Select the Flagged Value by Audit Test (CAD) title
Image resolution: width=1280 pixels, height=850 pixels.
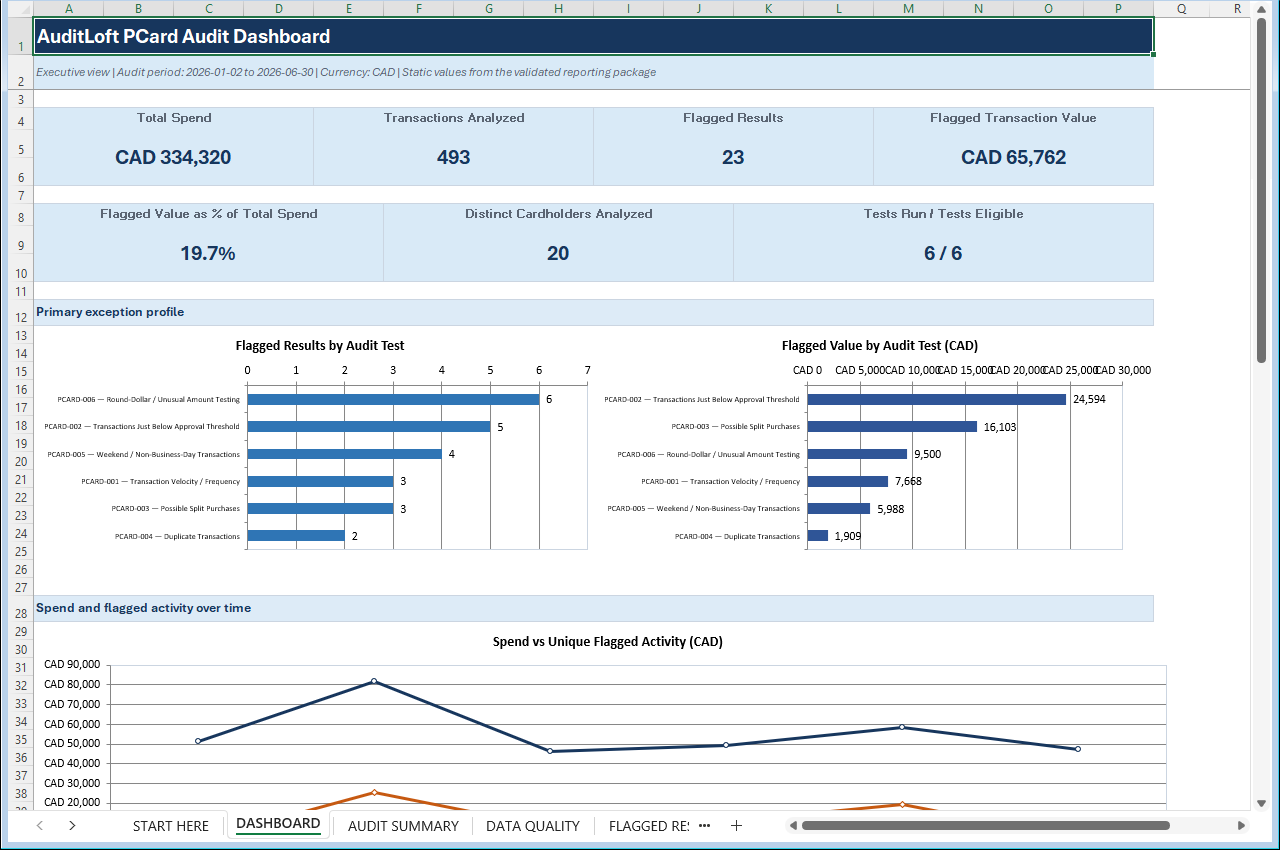coord(880,346)
